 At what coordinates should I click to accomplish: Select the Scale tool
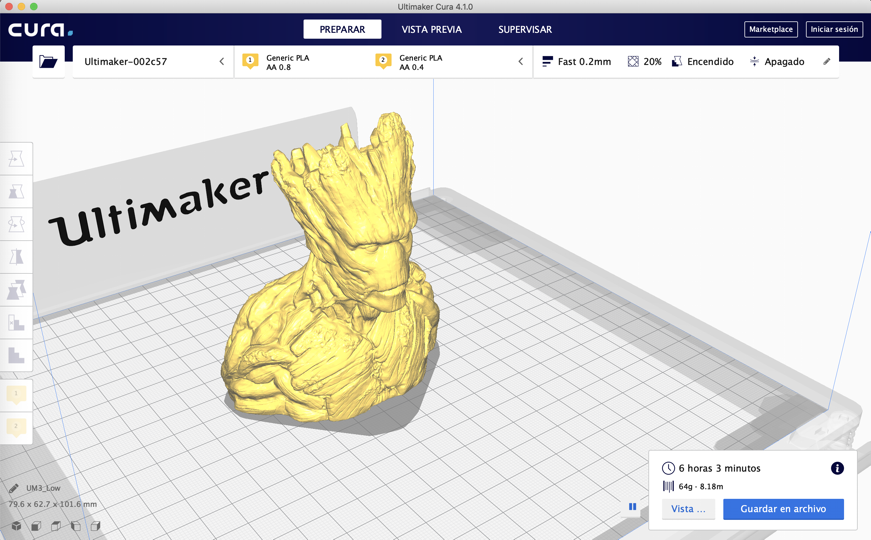pos(16,192)
